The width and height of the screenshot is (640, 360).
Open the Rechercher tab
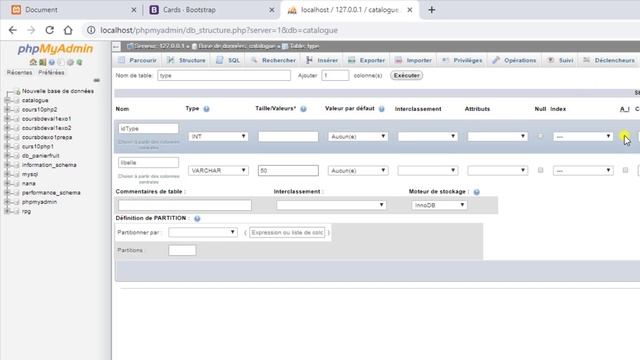tap(273, 60)
